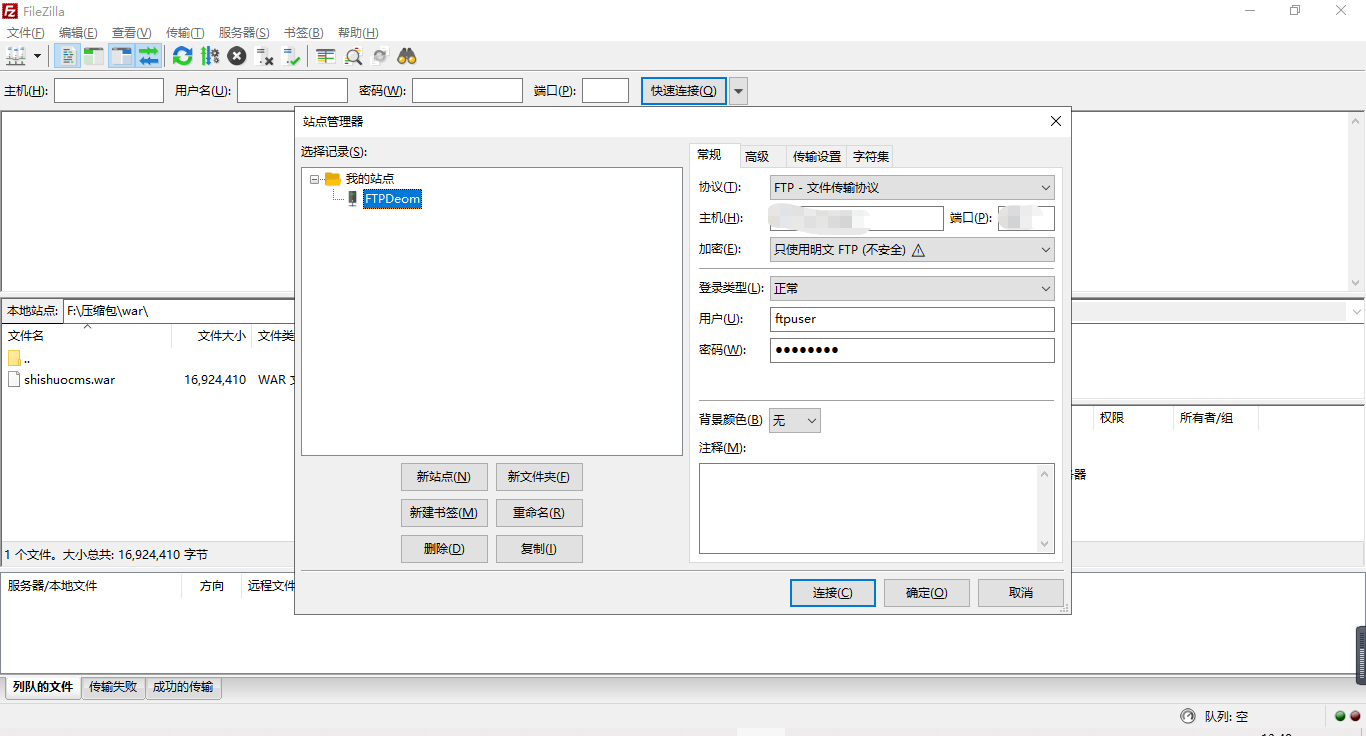This screenshot has height=736, width=1366.
Task: Click the reconnect to last server icon
Action: point(292,56)
